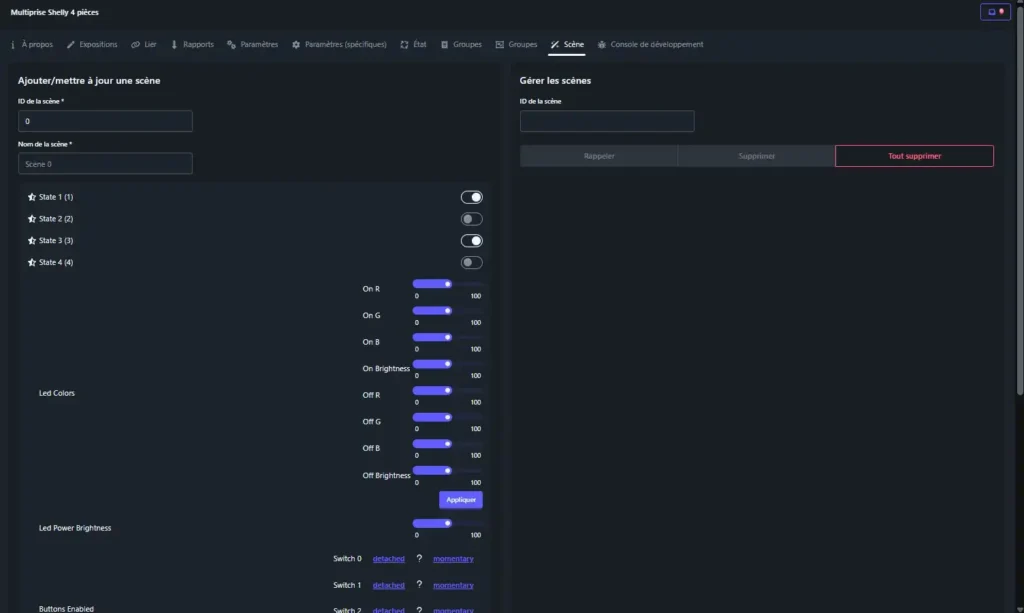Click the star icon next to State 4
This screenshot has width=1024, height=613.
coord(32,263)
